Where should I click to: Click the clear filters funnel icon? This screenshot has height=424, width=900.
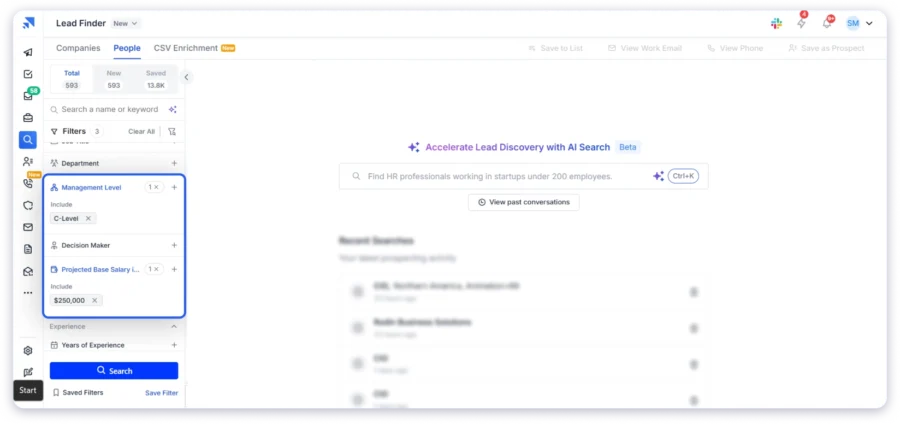(x=172, y=131)
